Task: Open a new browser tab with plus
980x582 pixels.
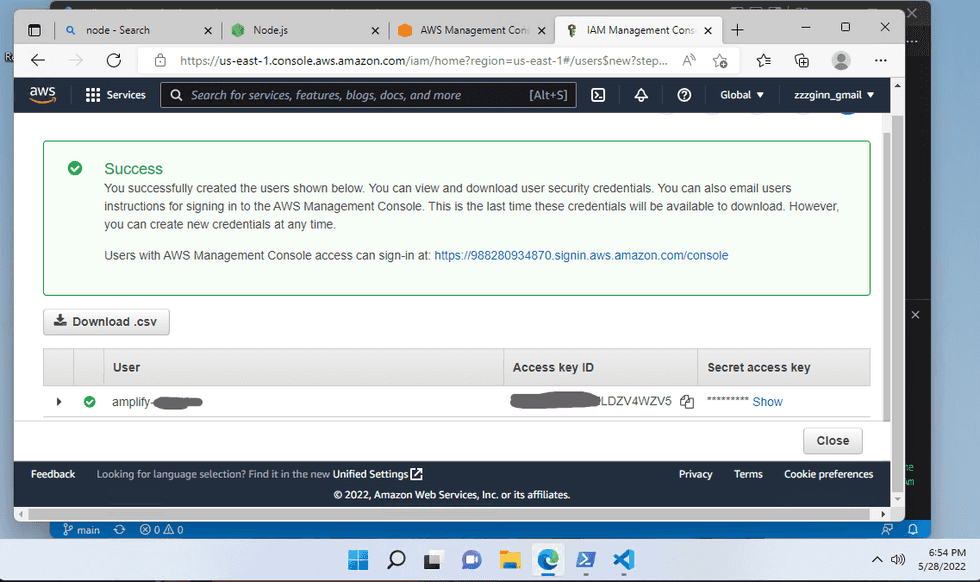Action: (738, 30)
